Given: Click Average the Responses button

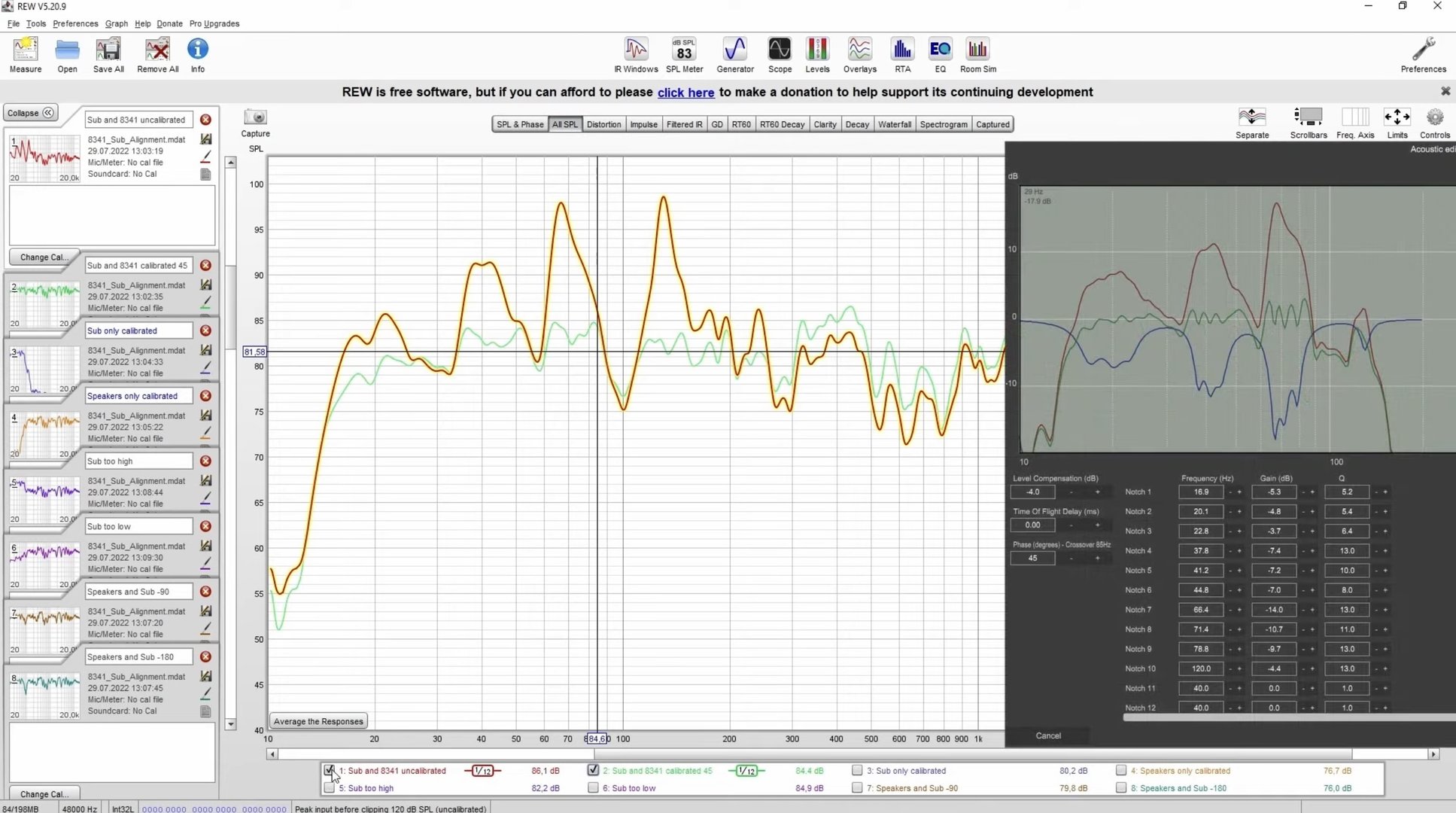Looking at the screenshot, I should (x=318, y=721).
